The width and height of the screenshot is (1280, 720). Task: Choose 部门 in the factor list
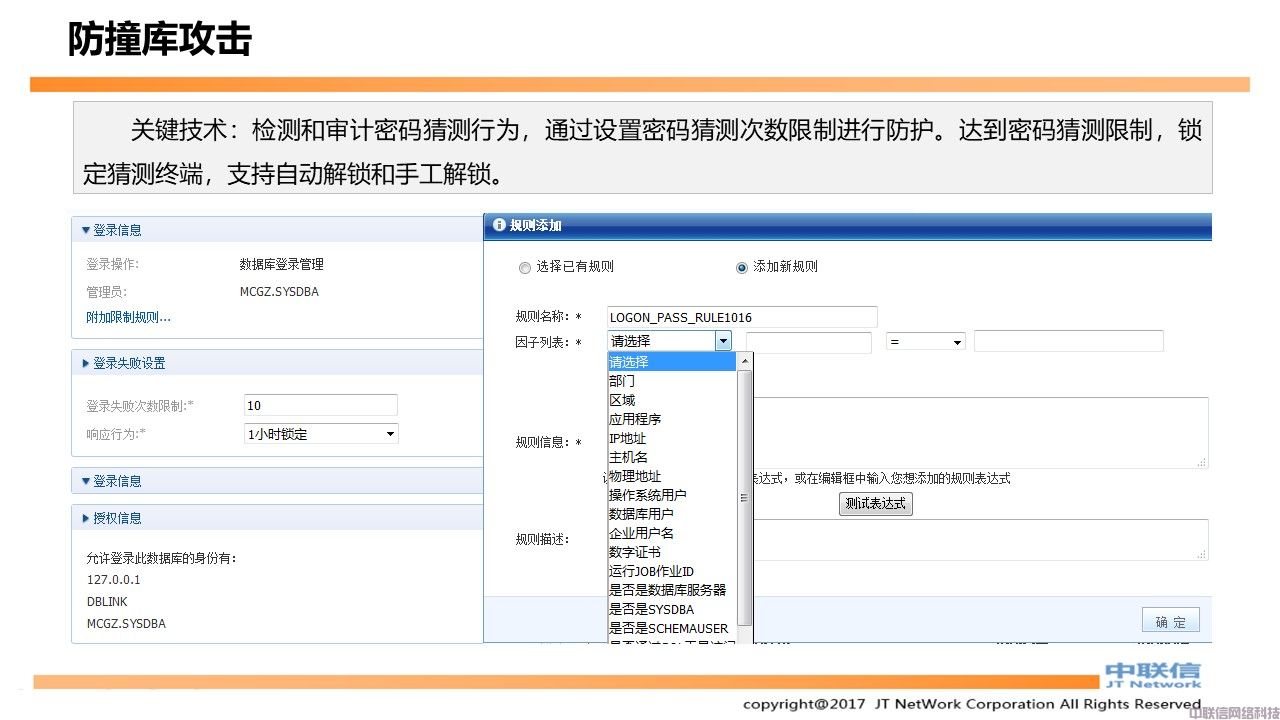tap(672, 381)
